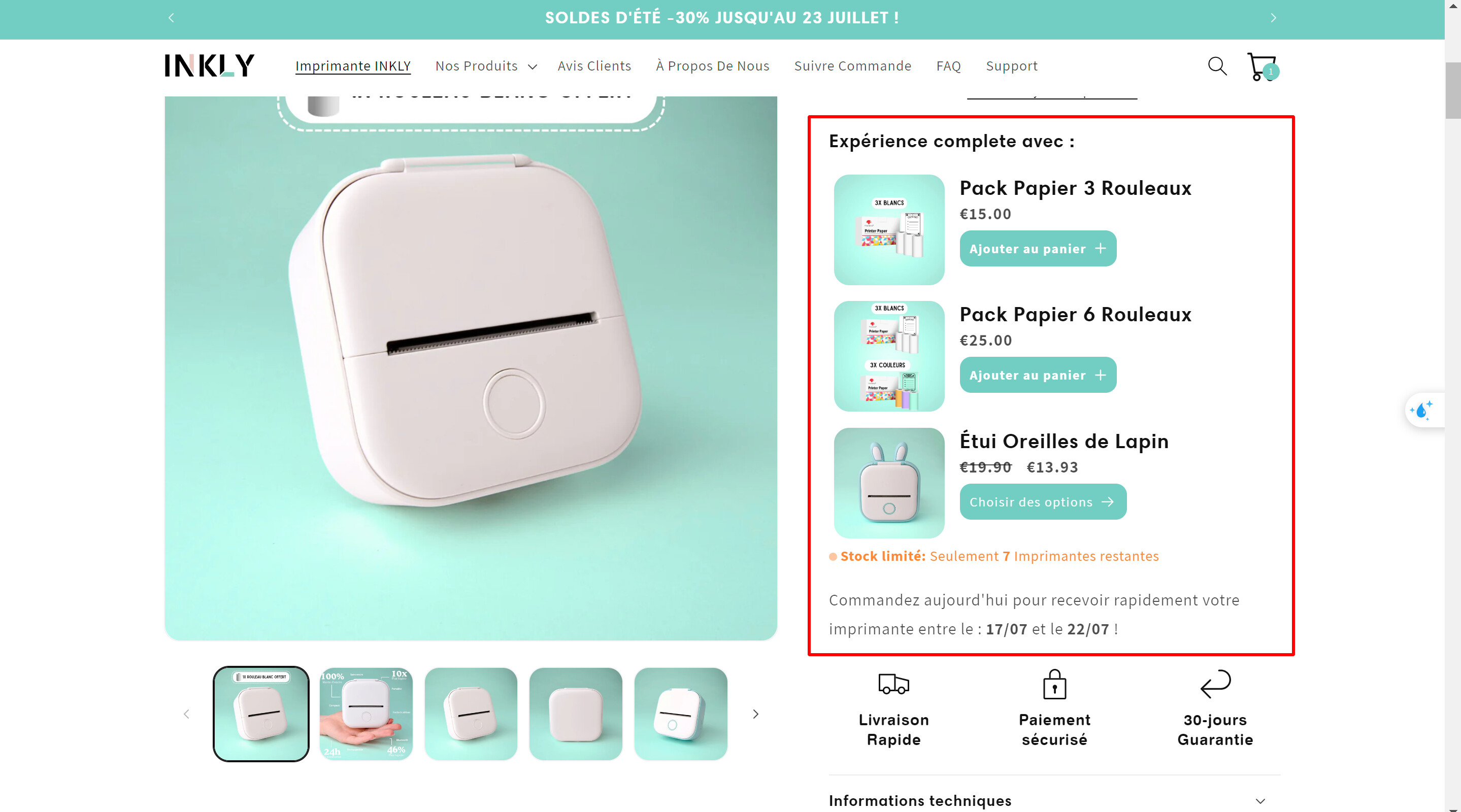
Task: Open Étui Oreilles de Lapin product image
Action: pos(889,483)
